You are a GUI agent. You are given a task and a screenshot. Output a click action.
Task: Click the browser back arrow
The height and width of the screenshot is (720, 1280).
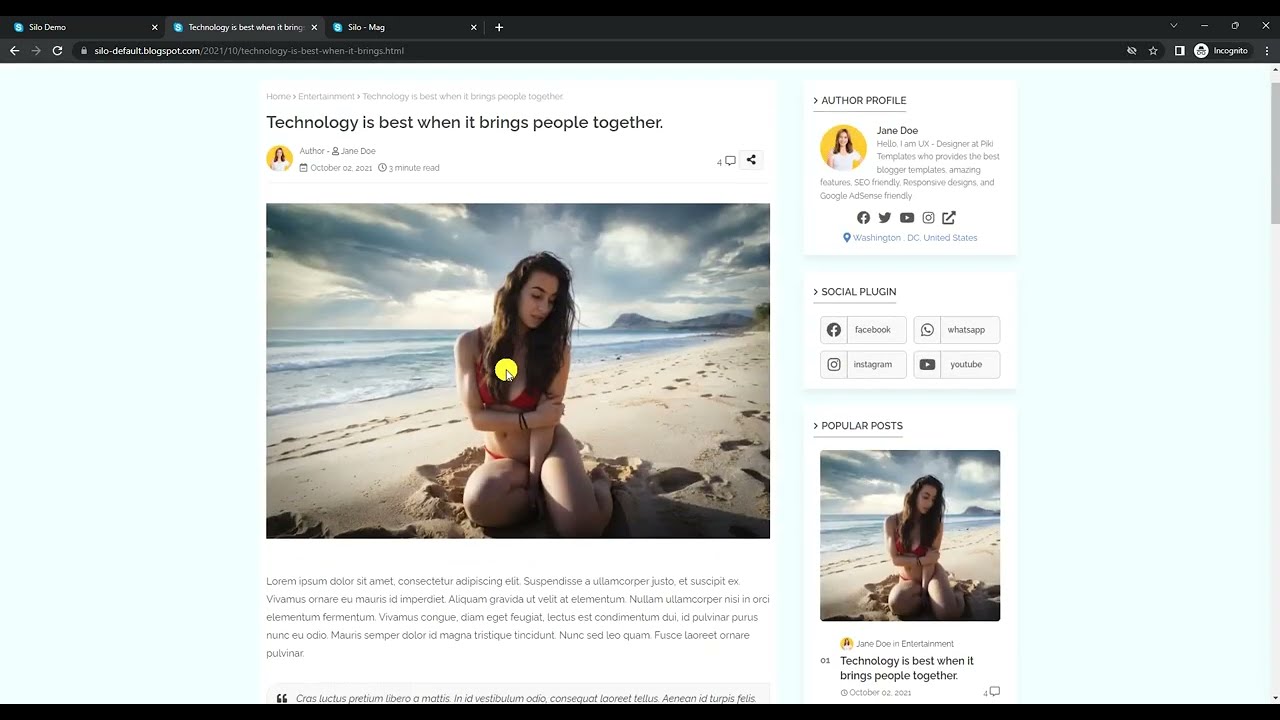click(14, 51)
